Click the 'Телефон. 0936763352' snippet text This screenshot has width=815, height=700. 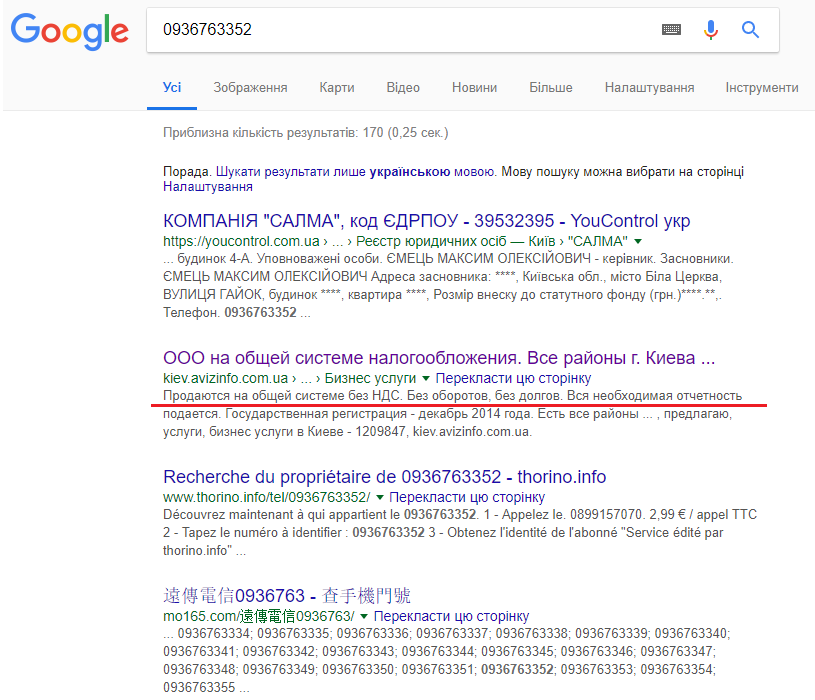pyautogui.click(x=230, y=312)
